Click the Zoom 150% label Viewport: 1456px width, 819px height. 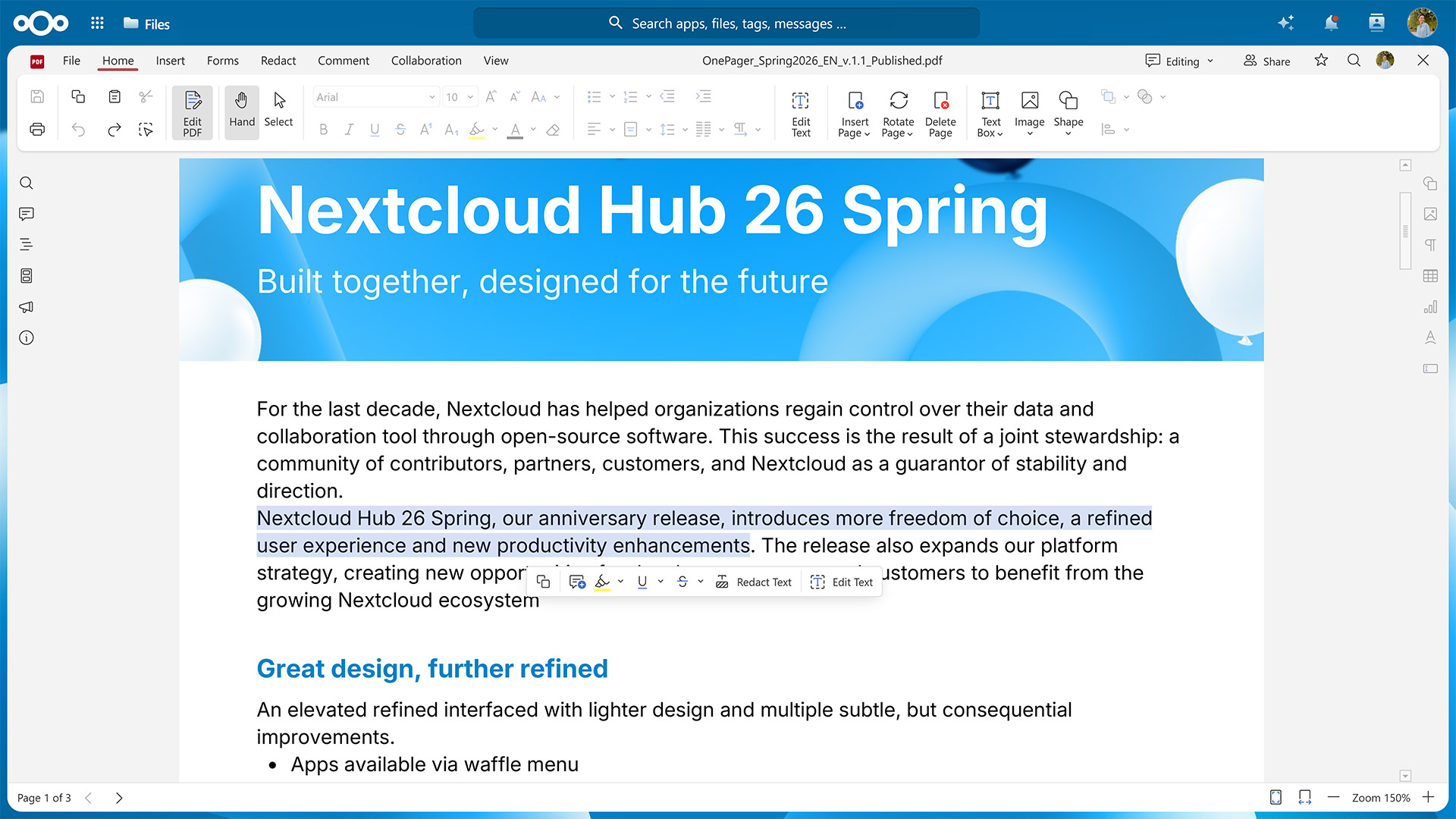click(1380, 798)
